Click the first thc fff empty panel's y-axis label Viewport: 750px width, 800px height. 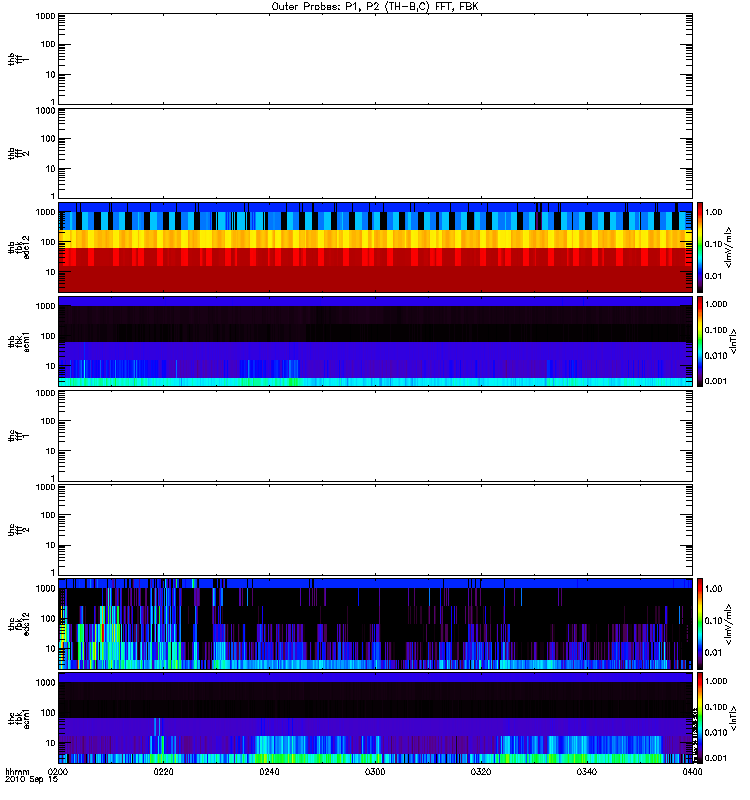18,436
